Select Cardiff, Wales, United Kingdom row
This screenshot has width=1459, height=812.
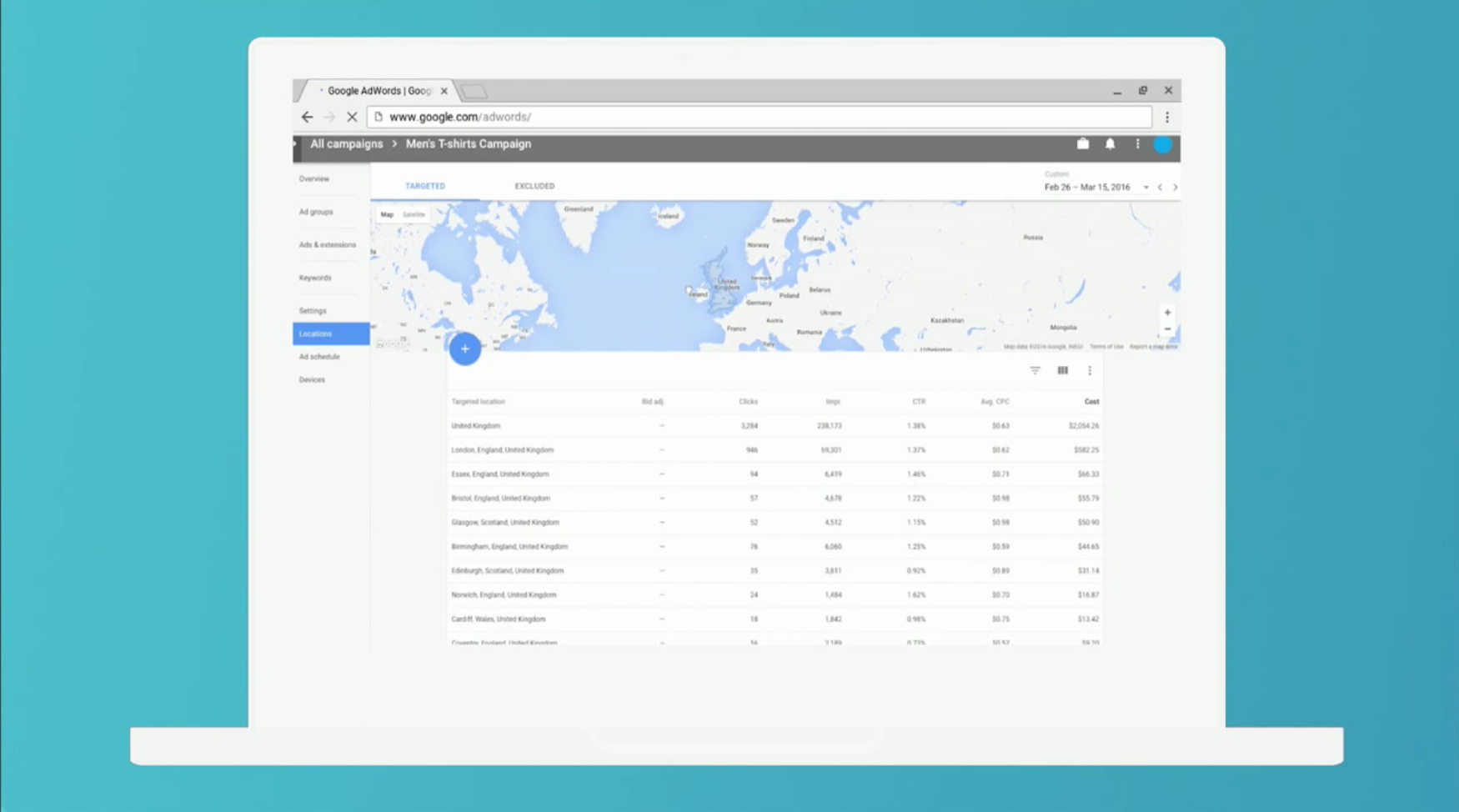(x=775, y=619)
